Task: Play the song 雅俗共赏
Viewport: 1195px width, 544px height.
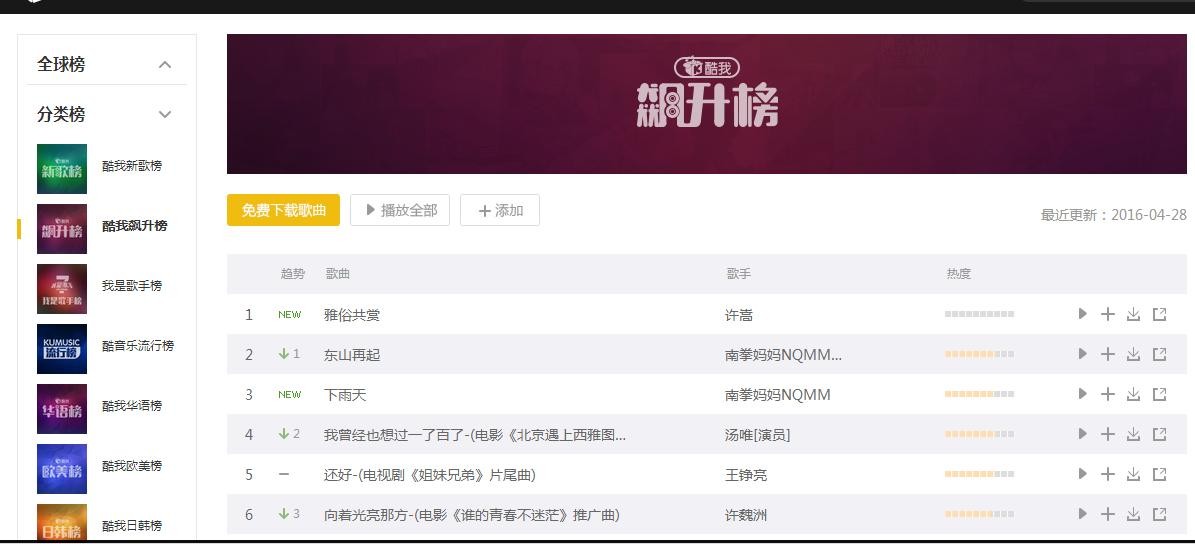Action: pyautogui.click(x=1082, y=314)
